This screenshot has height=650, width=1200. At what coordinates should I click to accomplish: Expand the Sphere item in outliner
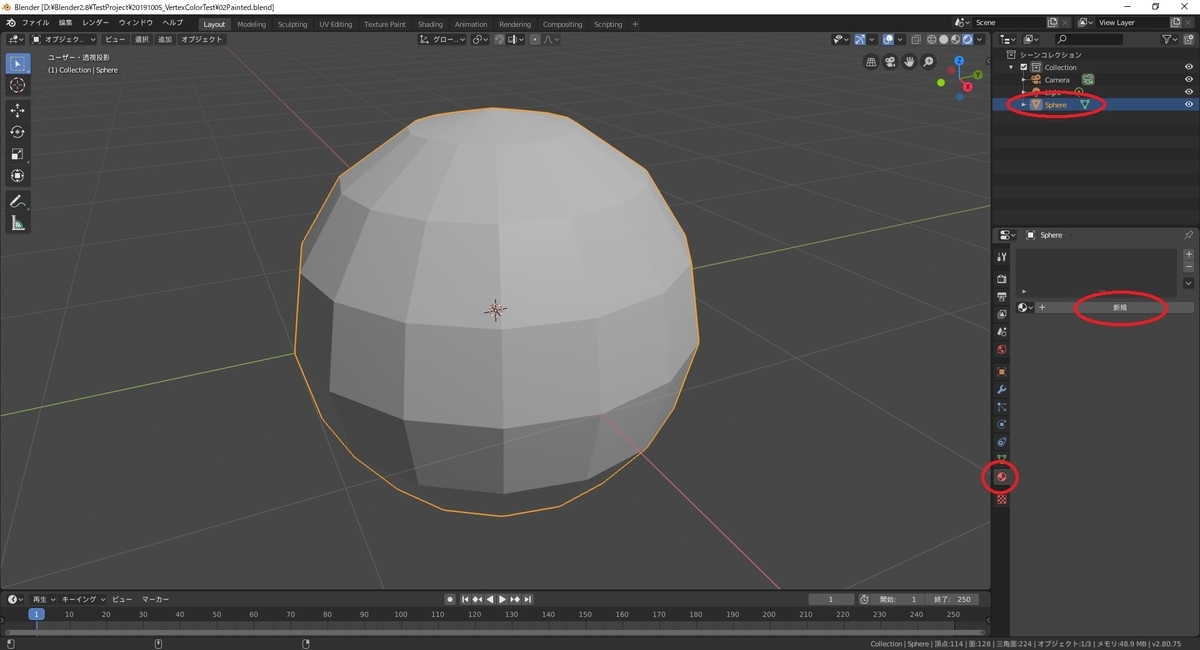click(x=1023, y=104)
